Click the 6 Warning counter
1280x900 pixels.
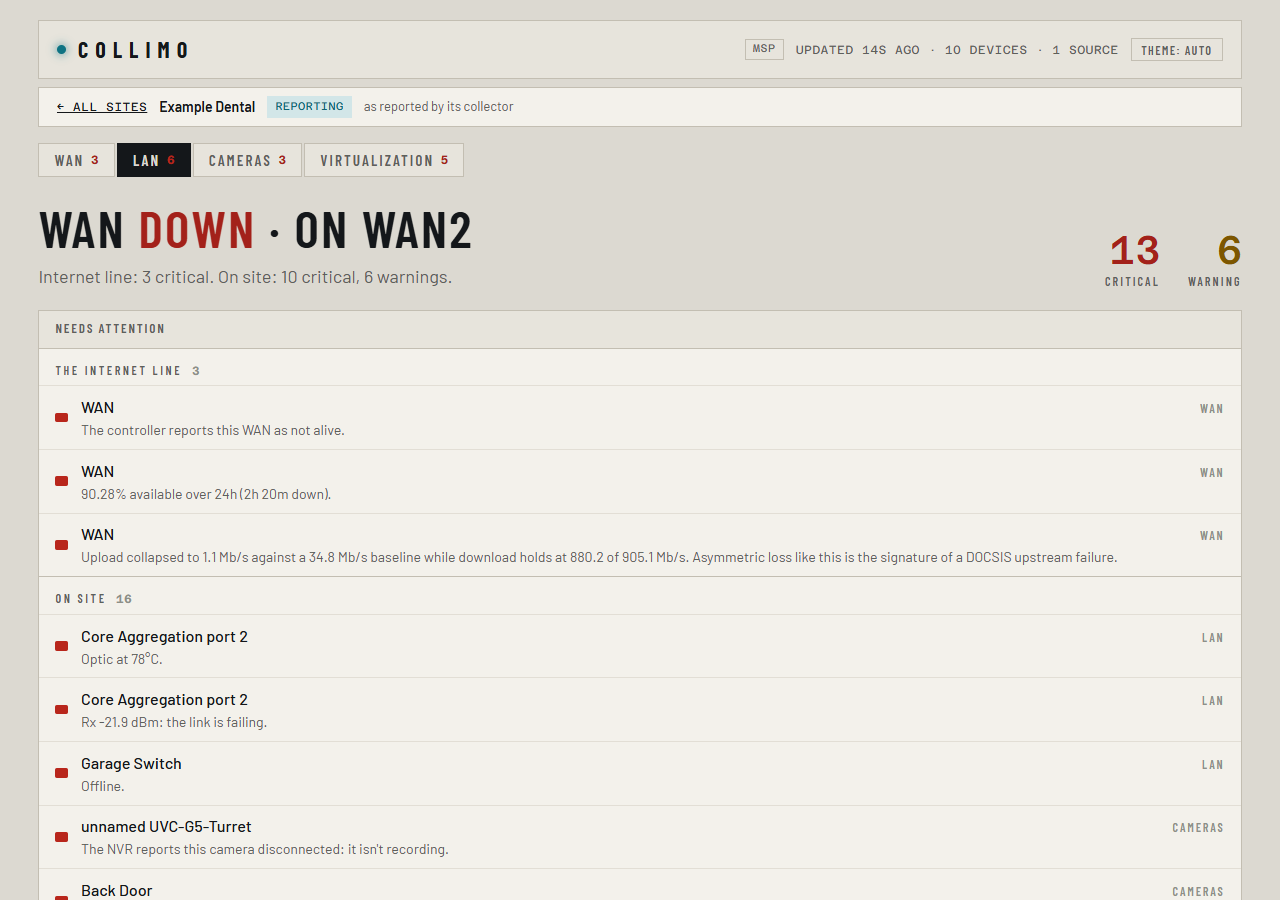(1214, 260)
